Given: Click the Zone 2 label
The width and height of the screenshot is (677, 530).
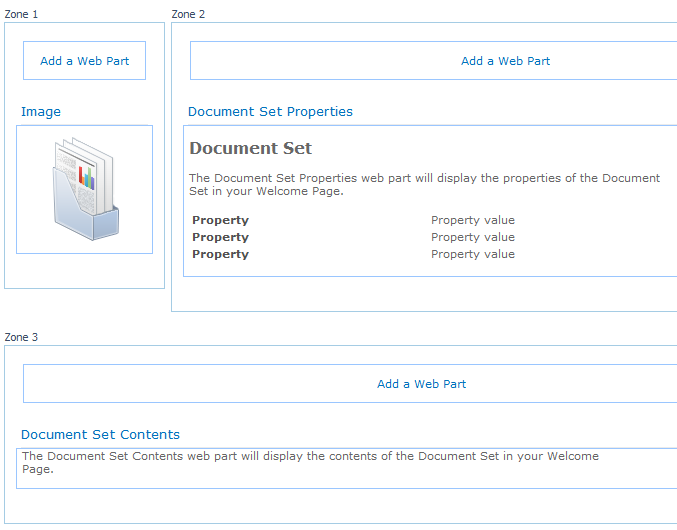Looking at the screenshot, I should [x=188, y=14].
